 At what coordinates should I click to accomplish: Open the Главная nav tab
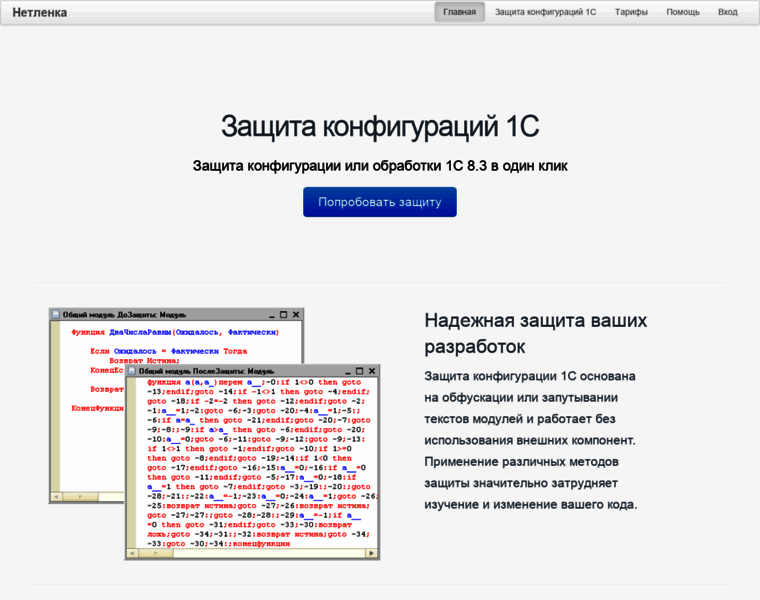(459, 12)
